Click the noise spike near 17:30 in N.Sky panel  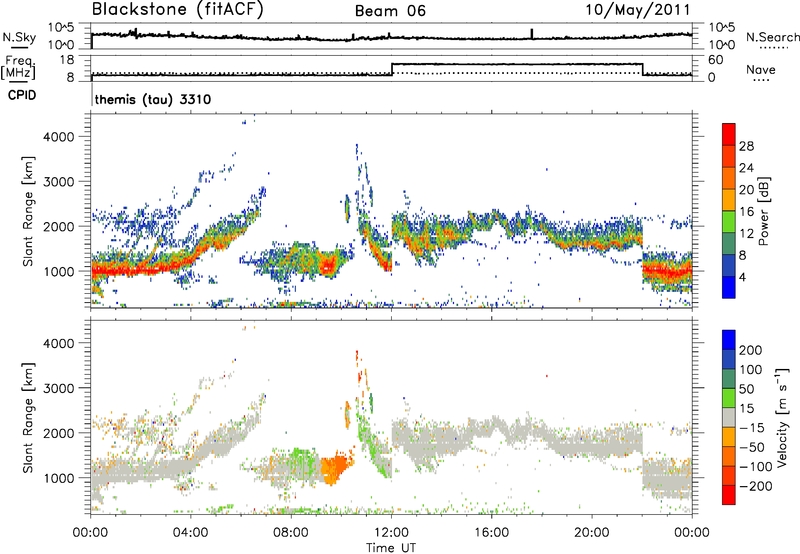pyautogui.click(x=532, y=34)
